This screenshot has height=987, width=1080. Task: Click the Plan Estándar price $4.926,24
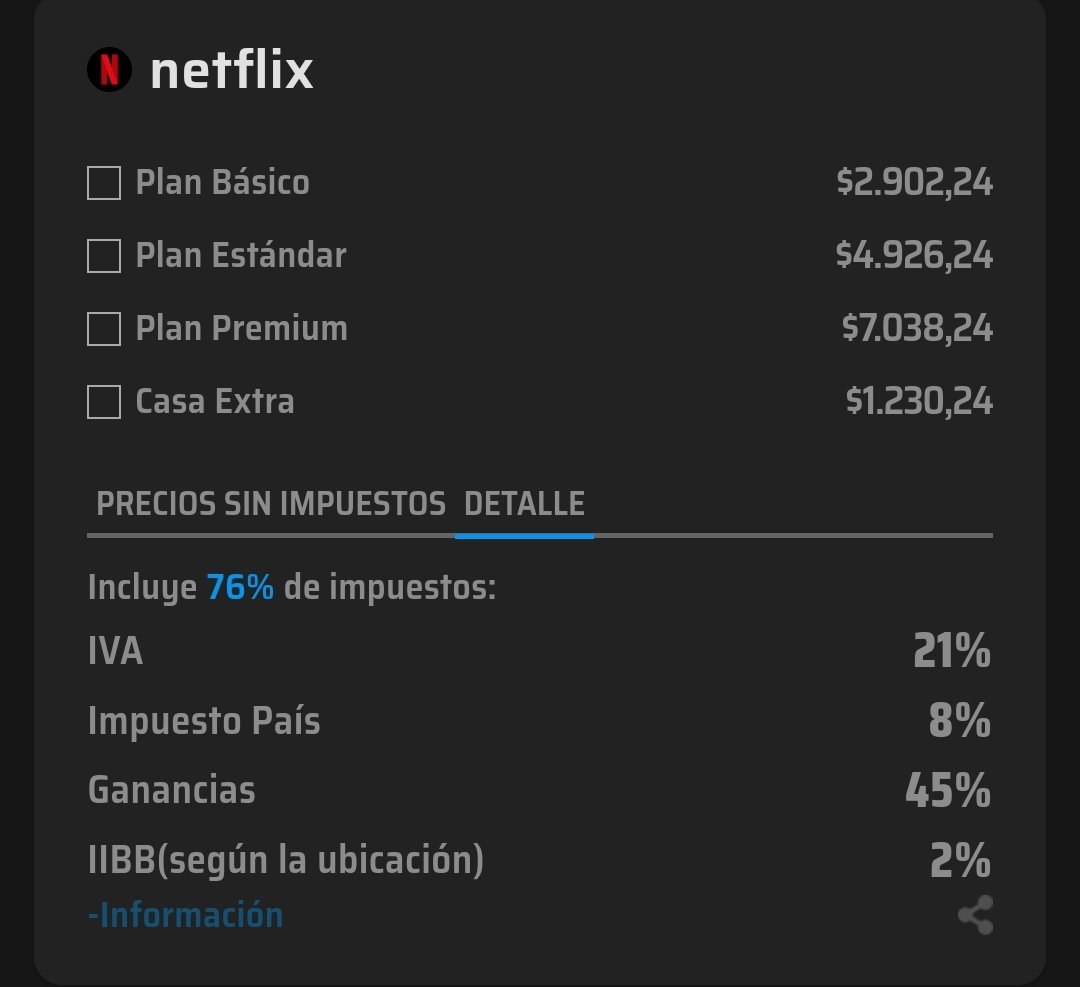coord(916,256)
